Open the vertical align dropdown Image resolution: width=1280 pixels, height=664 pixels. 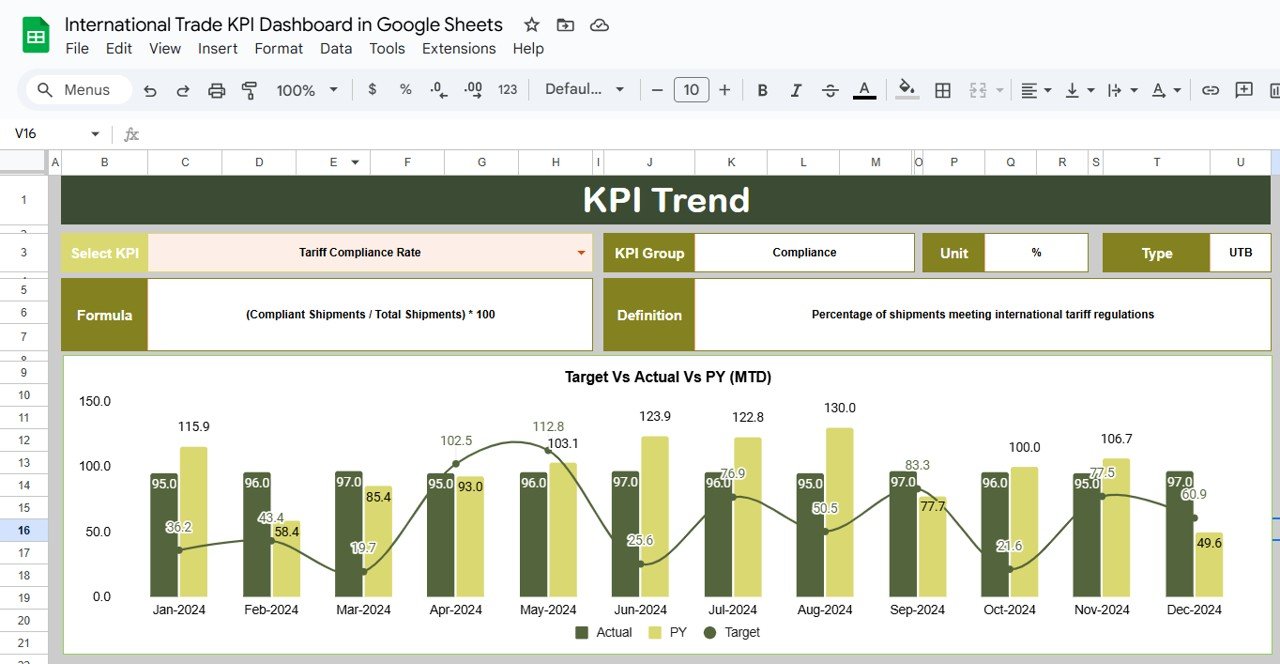coord(1079,90)
